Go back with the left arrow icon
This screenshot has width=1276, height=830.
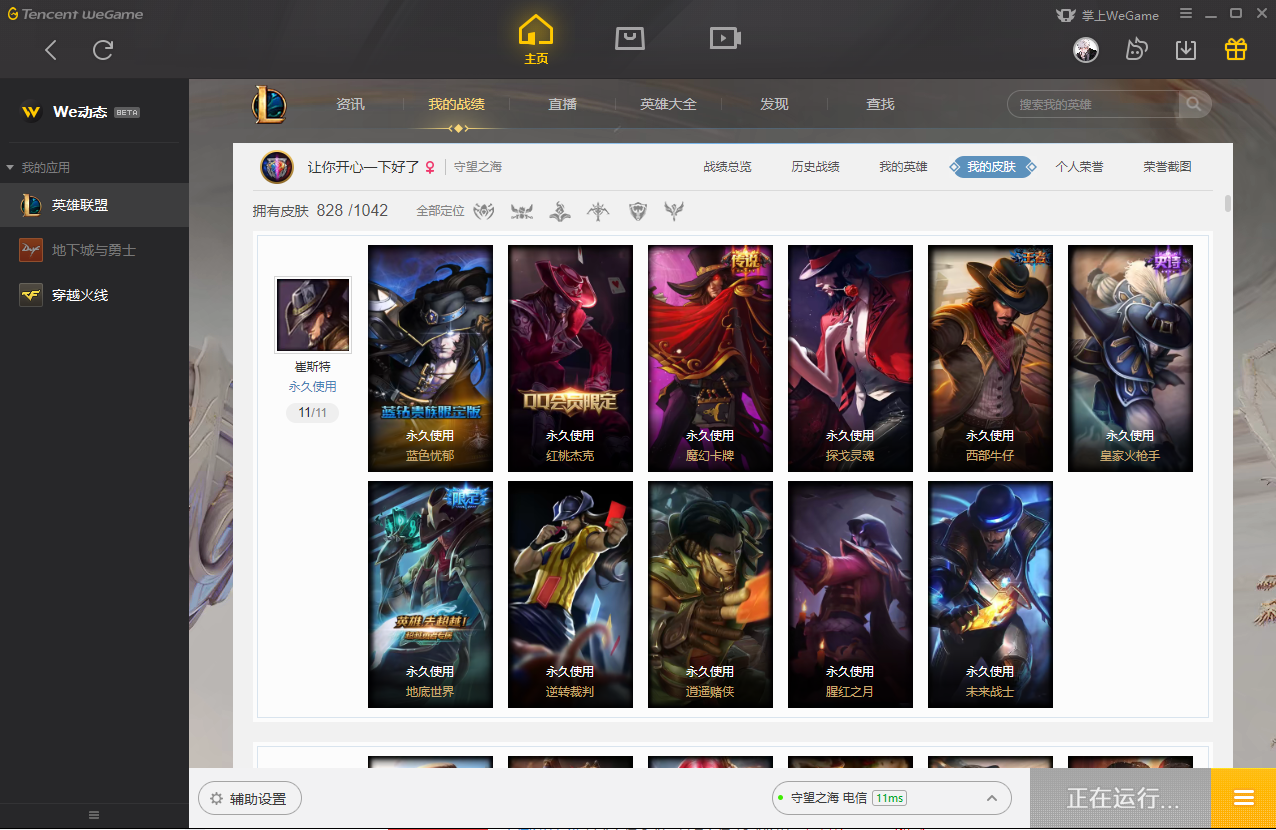coord(51,50)
